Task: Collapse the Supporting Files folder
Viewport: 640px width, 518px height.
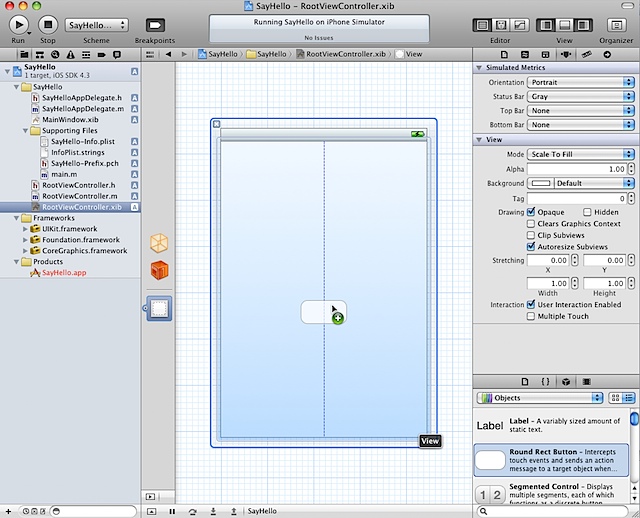Action: tap(26, 130)
